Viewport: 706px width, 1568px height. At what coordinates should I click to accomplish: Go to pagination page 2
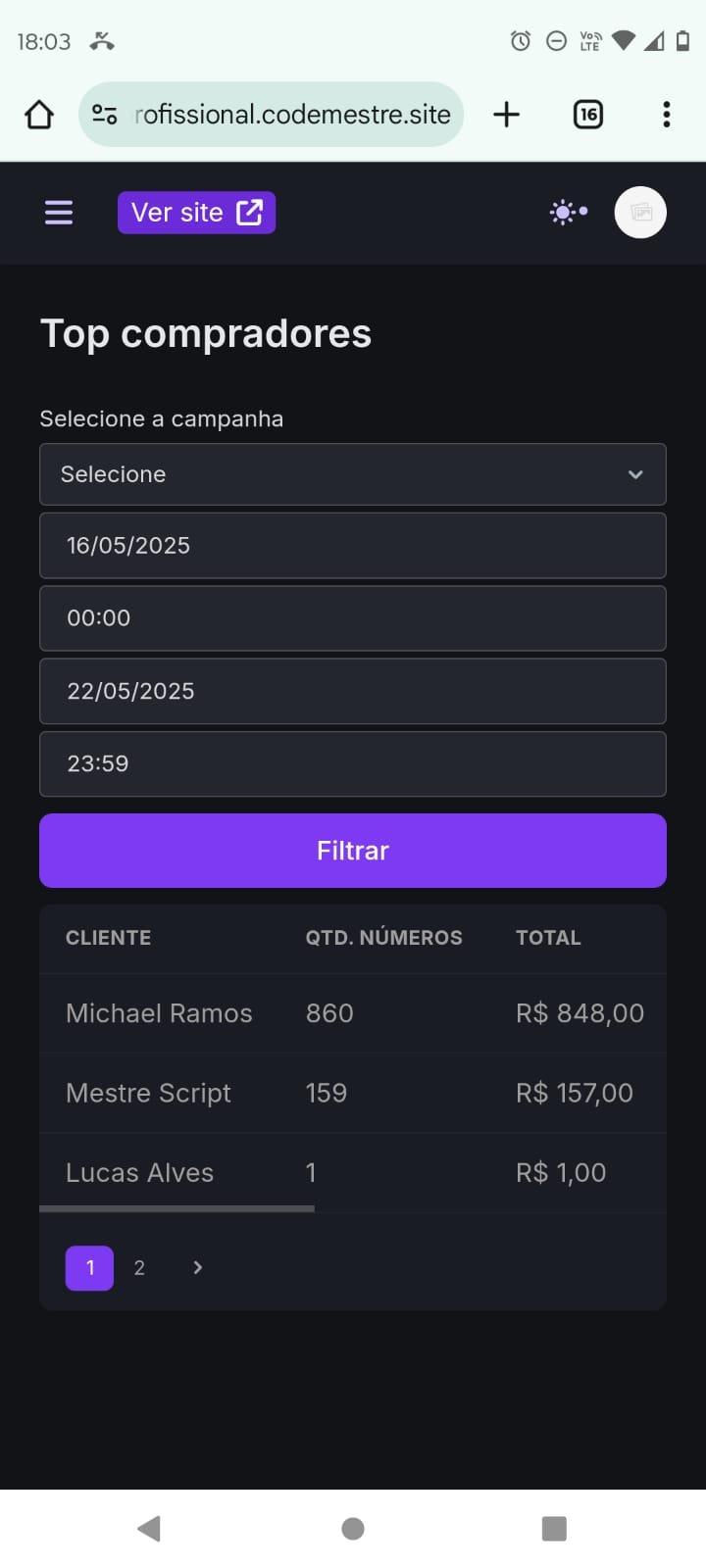click(139, 1268)
